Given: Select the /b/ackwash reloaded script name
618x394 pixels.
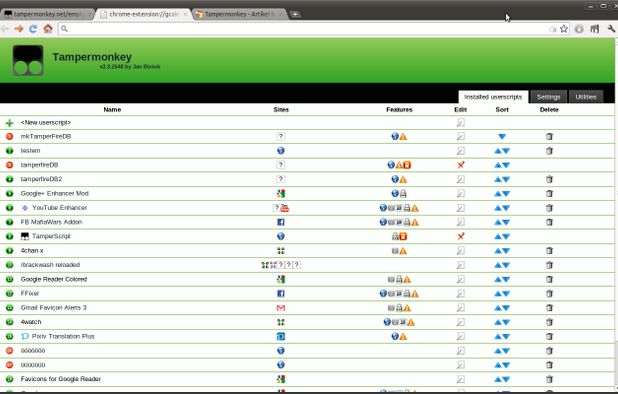Looking at the screenshot, I should pos(50,265).
